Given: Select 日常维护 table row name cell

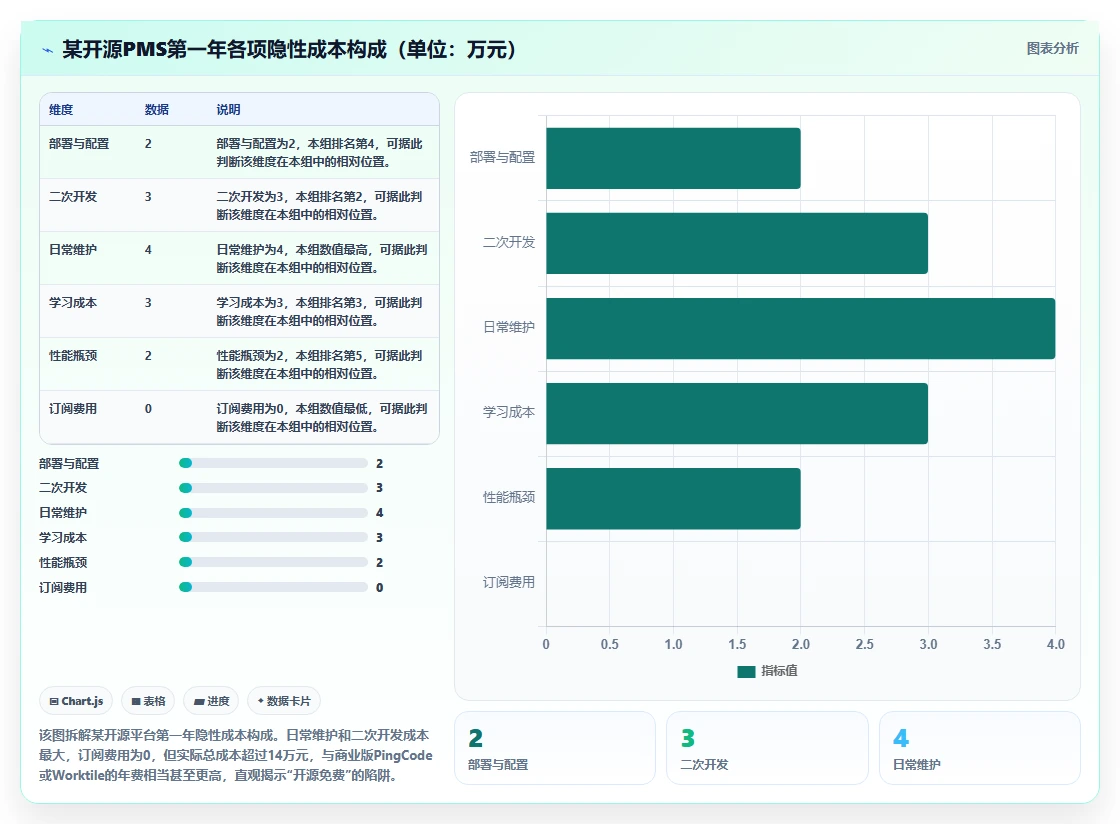Looking at the screenshot, I should [x=73, y=249].
